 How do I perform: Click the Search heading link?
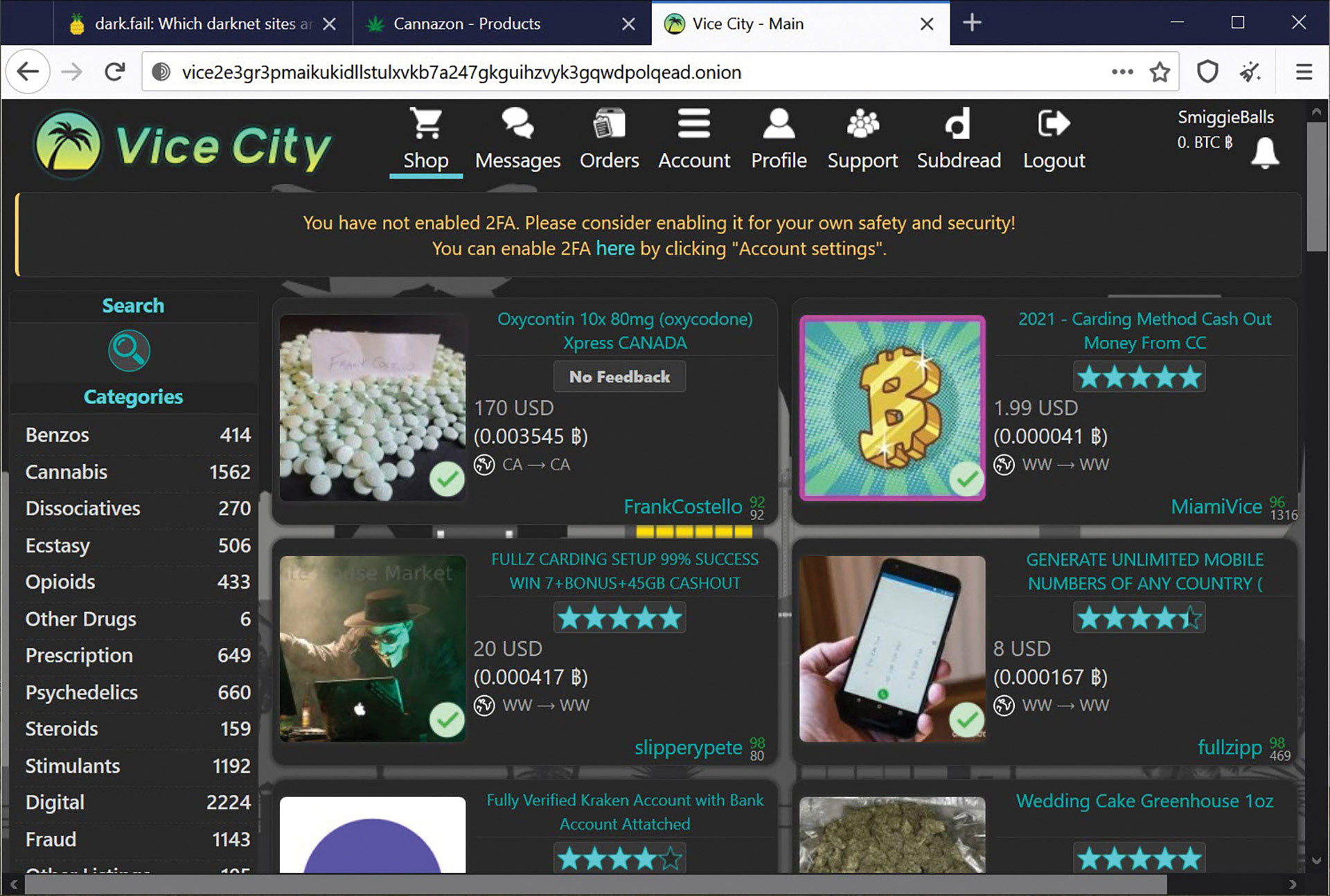coord(133,305)
